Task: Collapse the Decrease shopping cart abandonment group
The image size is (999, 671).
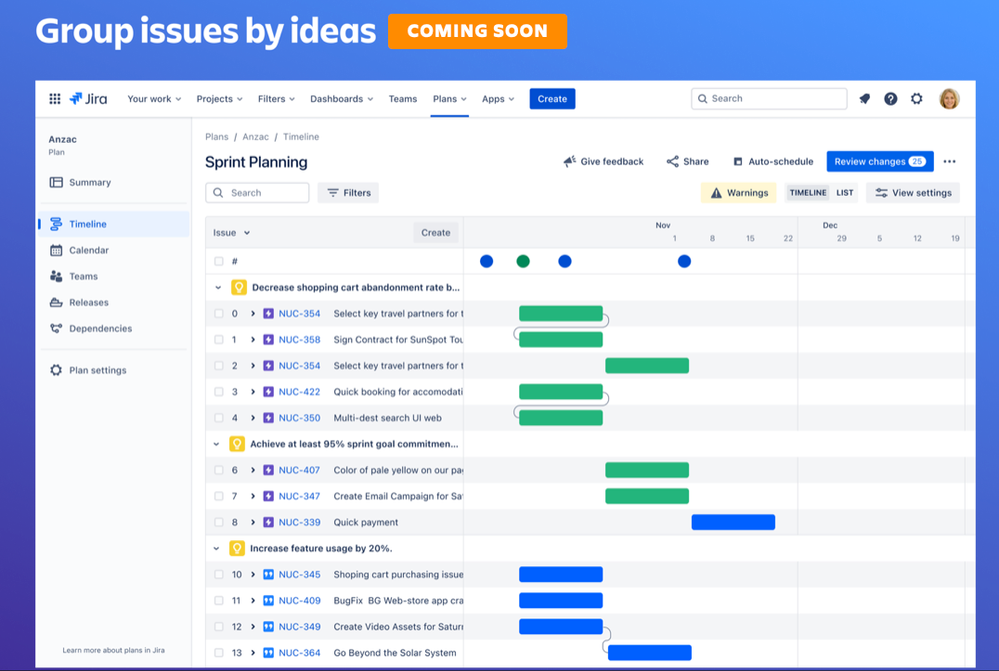Action: click(218, 288)
